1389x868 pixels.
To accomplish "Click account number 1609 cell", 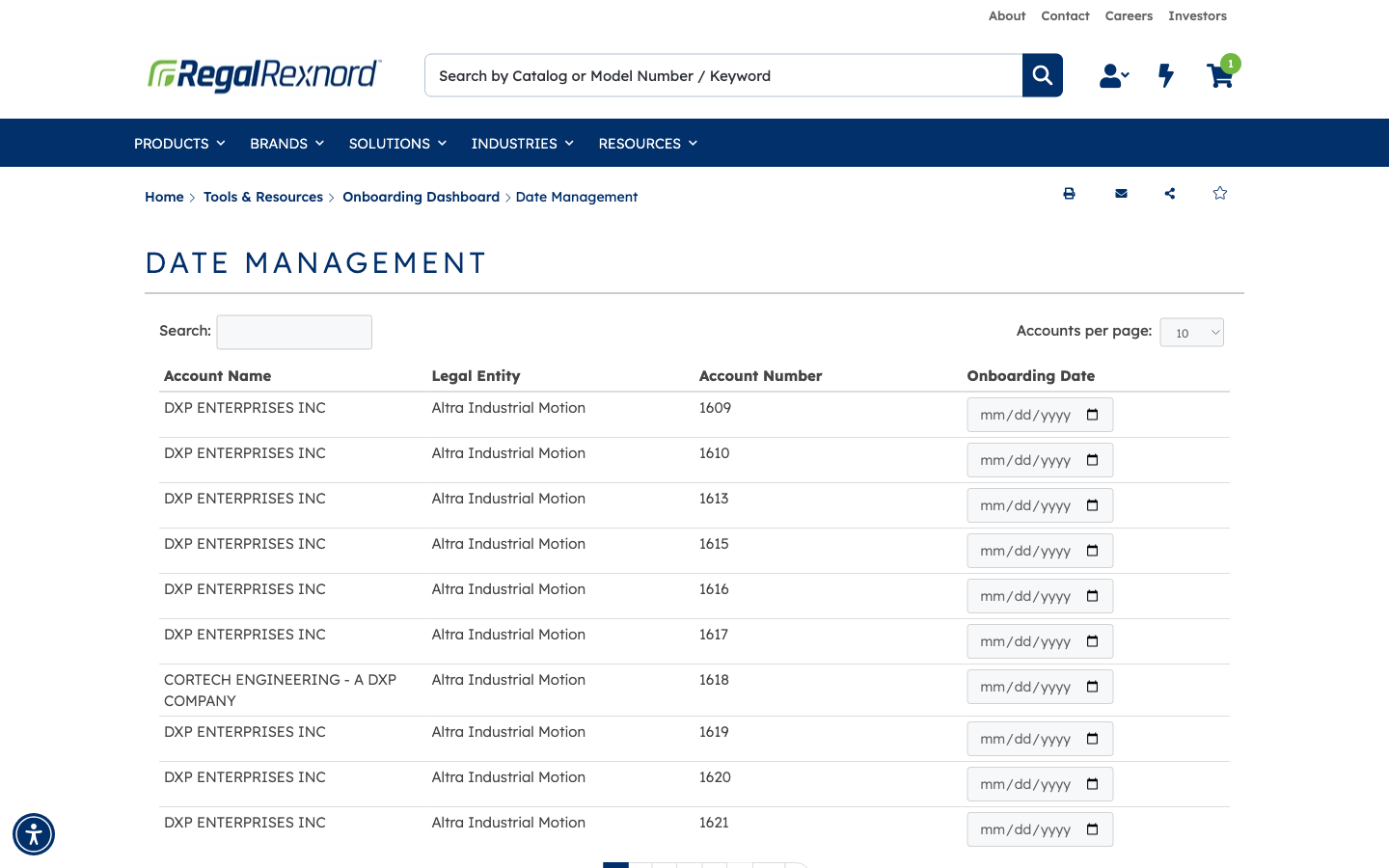I will pos(715,408).
